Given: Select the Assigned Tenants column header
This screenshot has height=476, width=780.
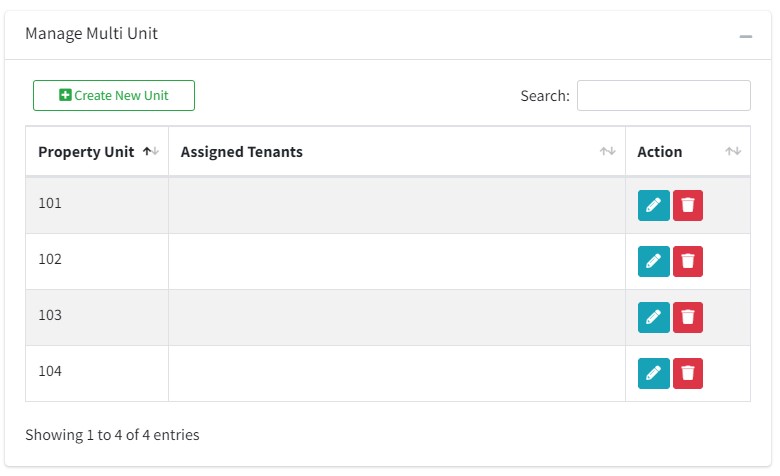Looking at the screenshot, I should coord(397,151).
